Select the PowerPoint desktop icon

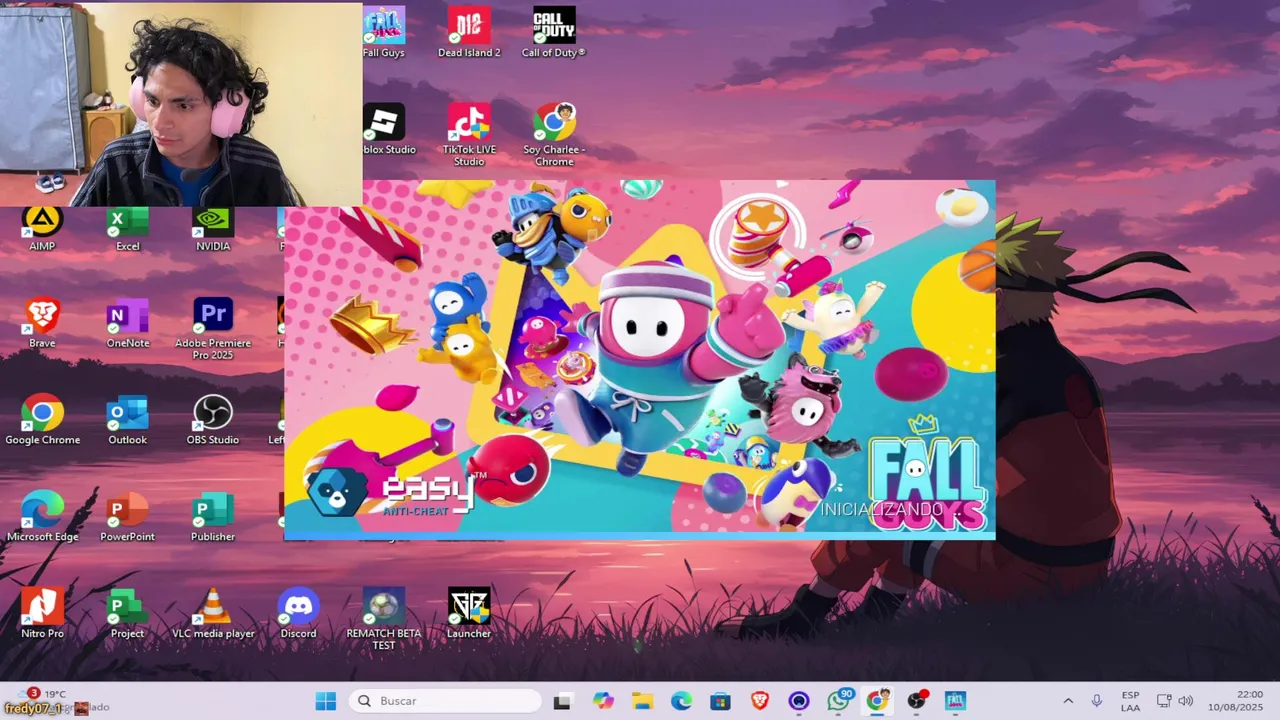[128, 517]
